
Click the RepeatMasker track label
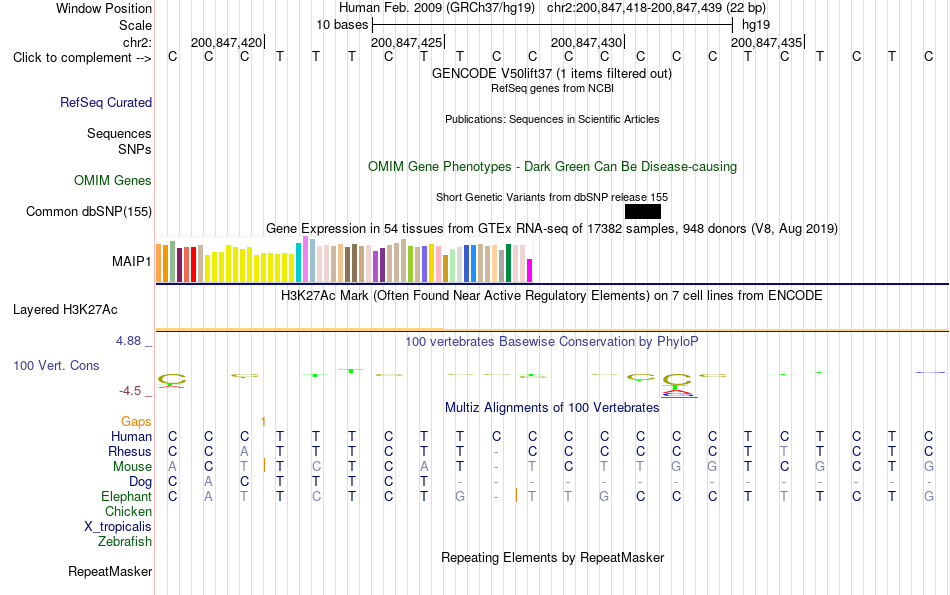[110, 571]
